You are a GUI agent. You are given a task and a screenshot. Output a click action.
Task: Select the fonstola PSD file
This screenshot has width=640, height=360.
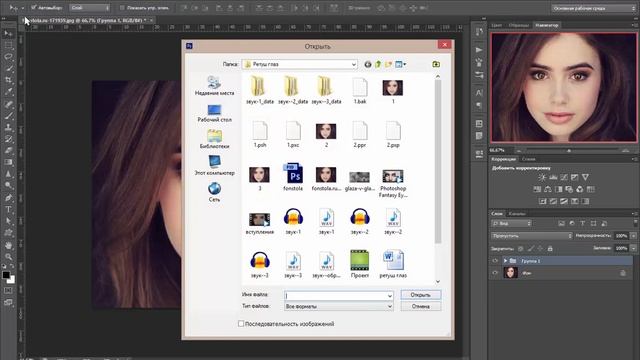(x=293, y=178)
